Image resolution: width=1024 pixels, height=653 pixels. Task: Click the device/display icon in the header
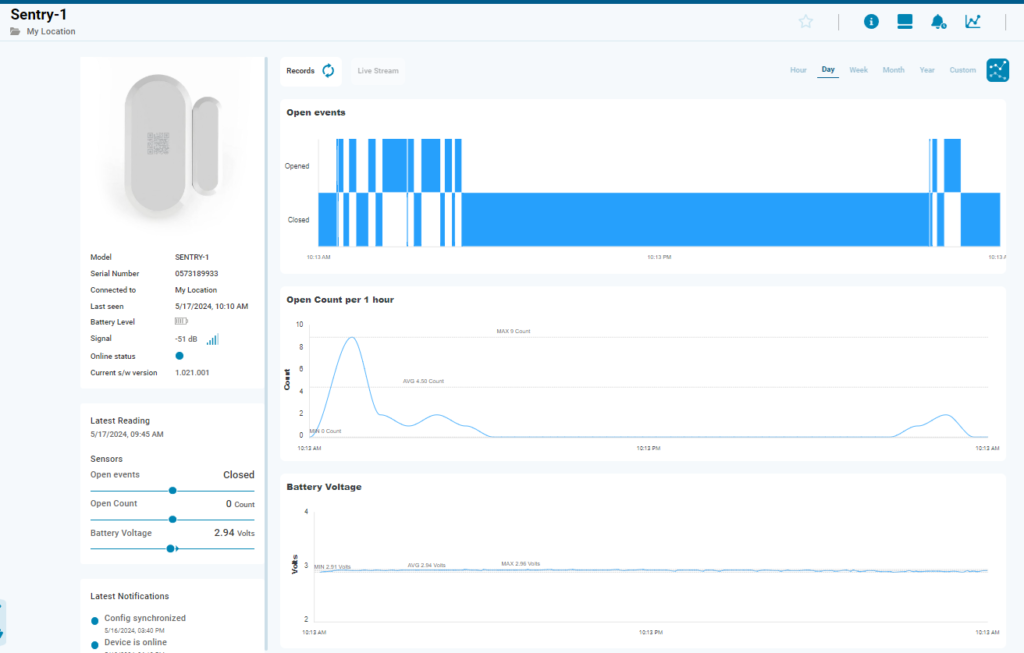904,21
